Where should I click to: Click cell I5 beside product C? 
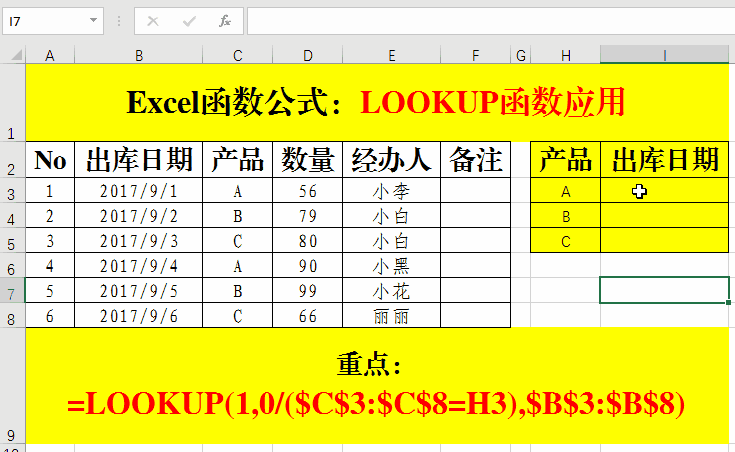pyautogui.click(x=664, y=241)
